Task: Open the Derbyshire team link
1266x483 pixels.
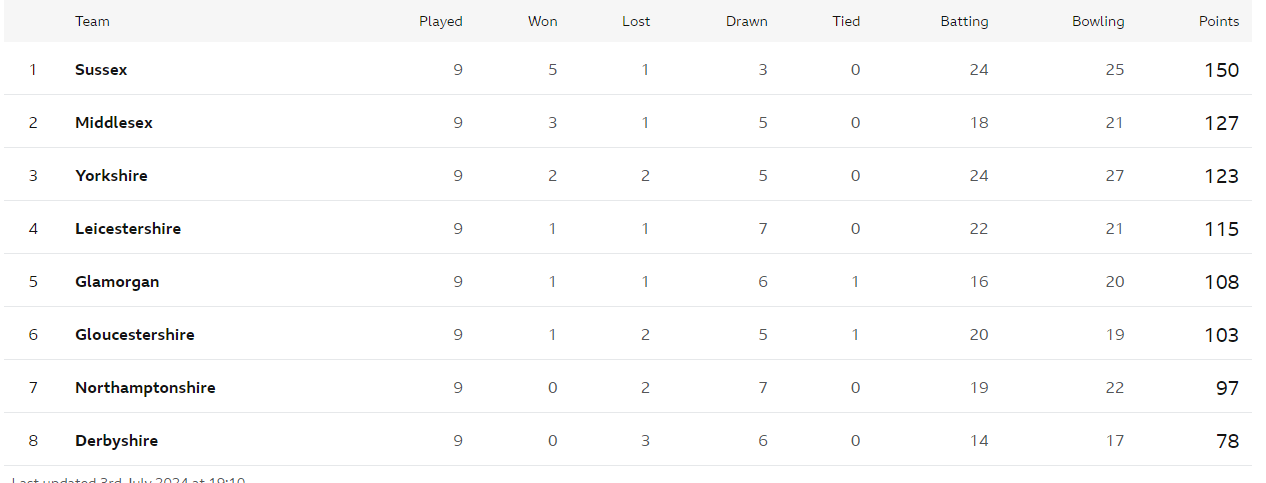Action: tap(116, 441)
